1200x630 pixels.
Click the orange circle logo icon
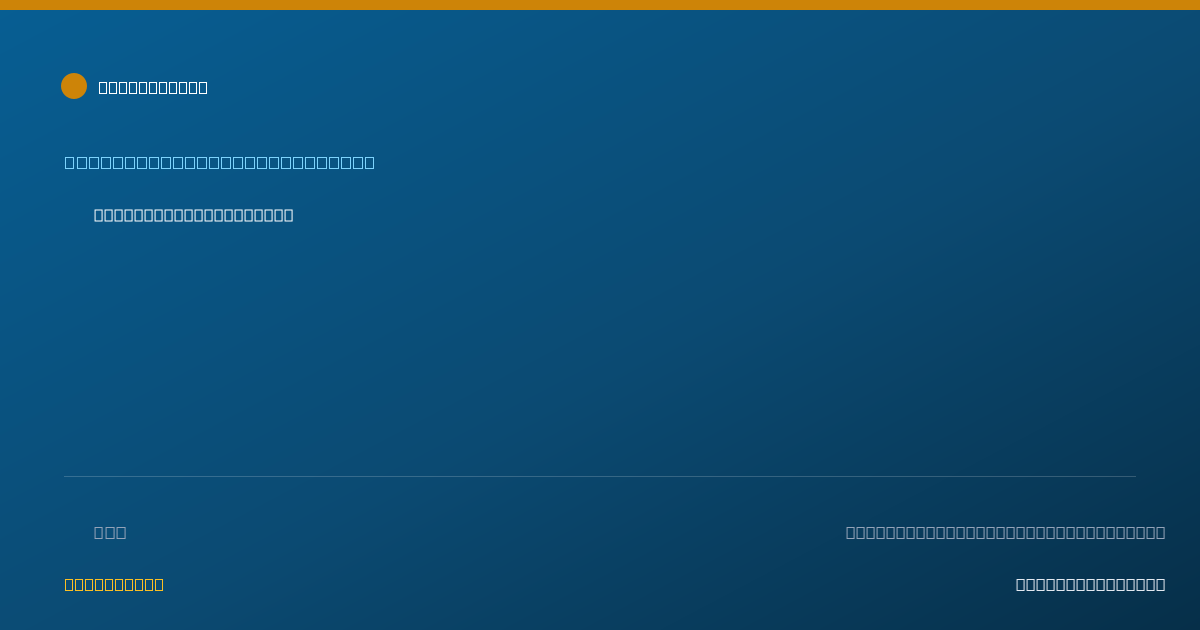click(x=74, y=86)
